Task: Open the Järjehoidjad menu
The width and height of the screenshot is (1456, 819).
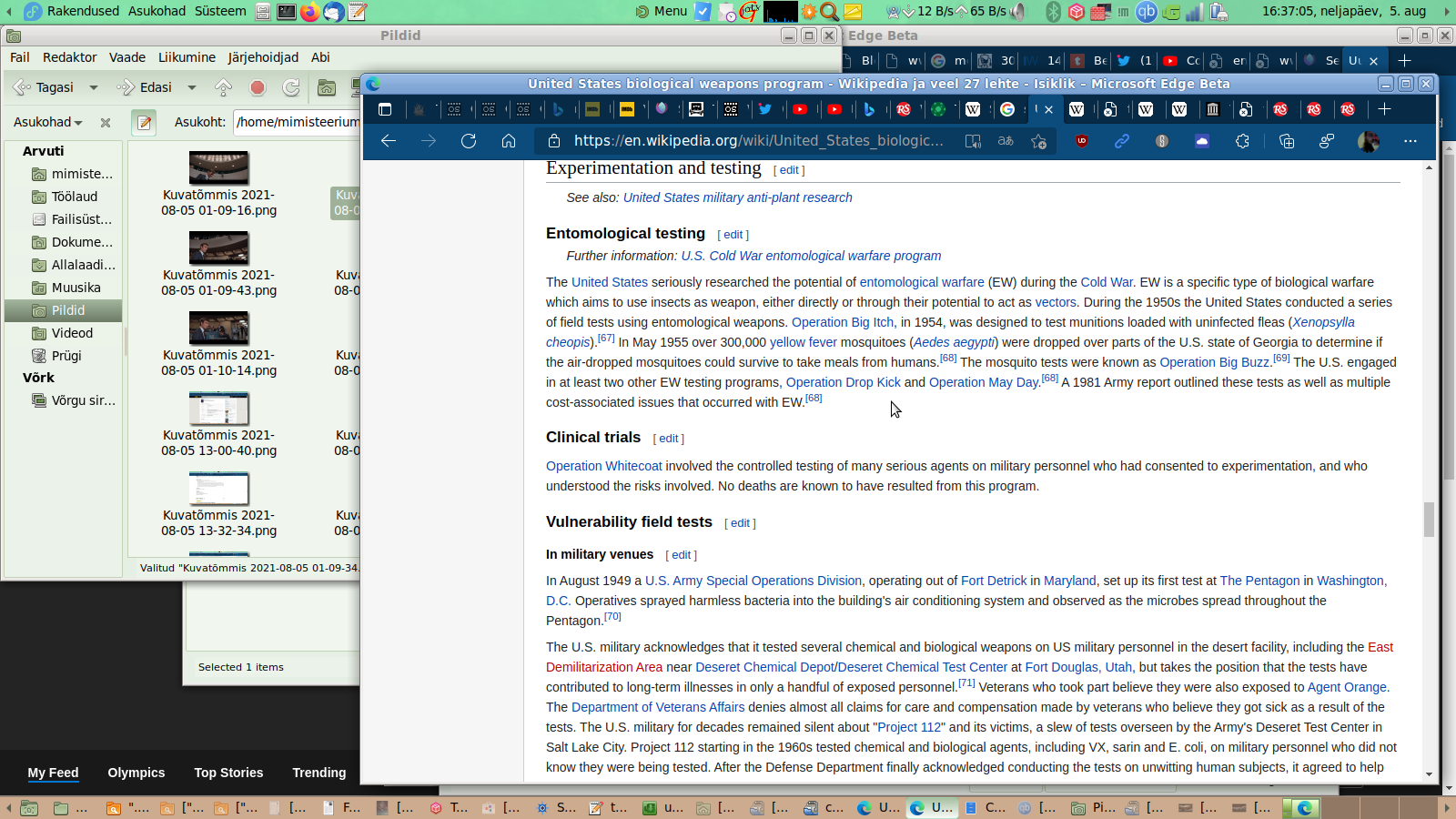Action: click(262, 57)
